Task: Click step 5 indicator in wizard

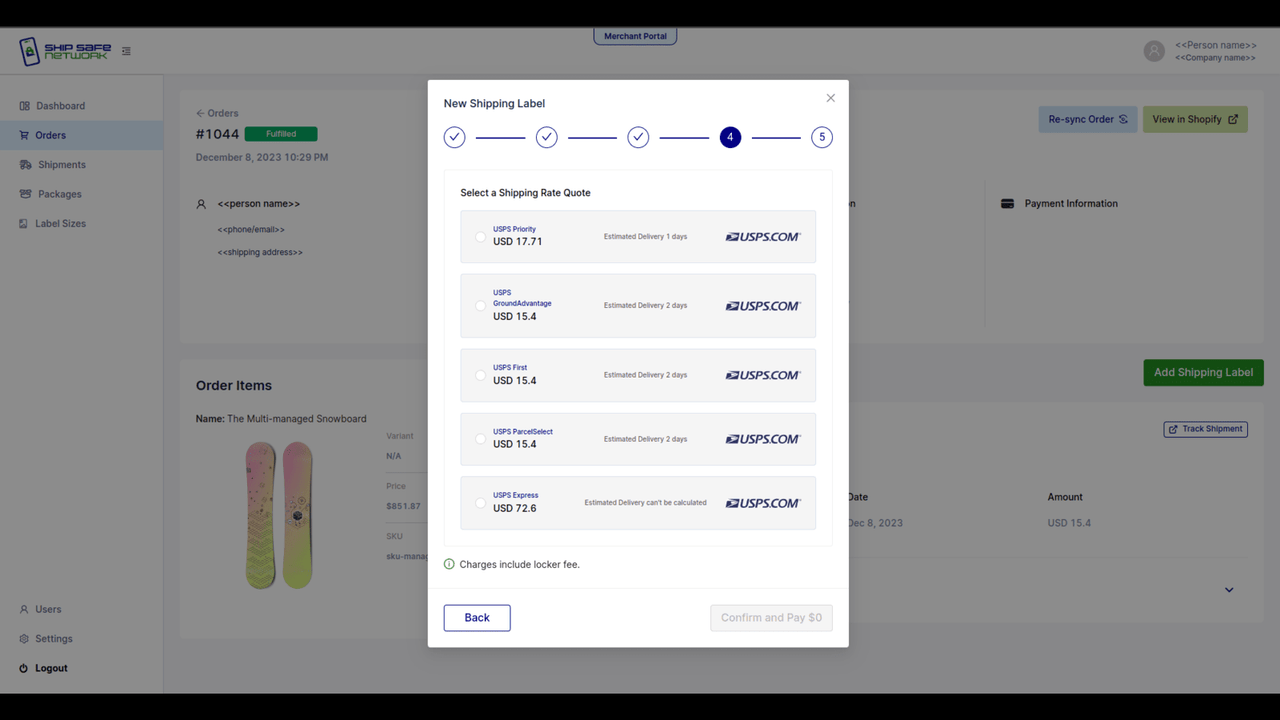Action: click(x=822, y=137)
